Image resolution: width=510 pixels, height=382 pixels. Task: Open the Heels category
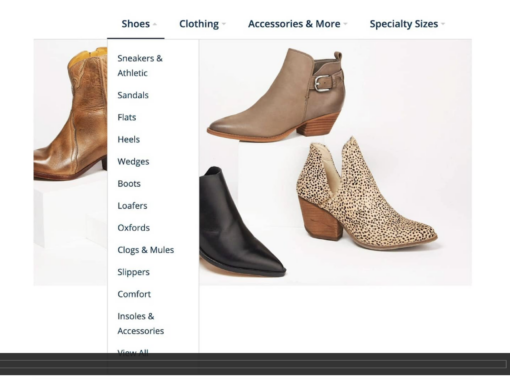(129, 139)
